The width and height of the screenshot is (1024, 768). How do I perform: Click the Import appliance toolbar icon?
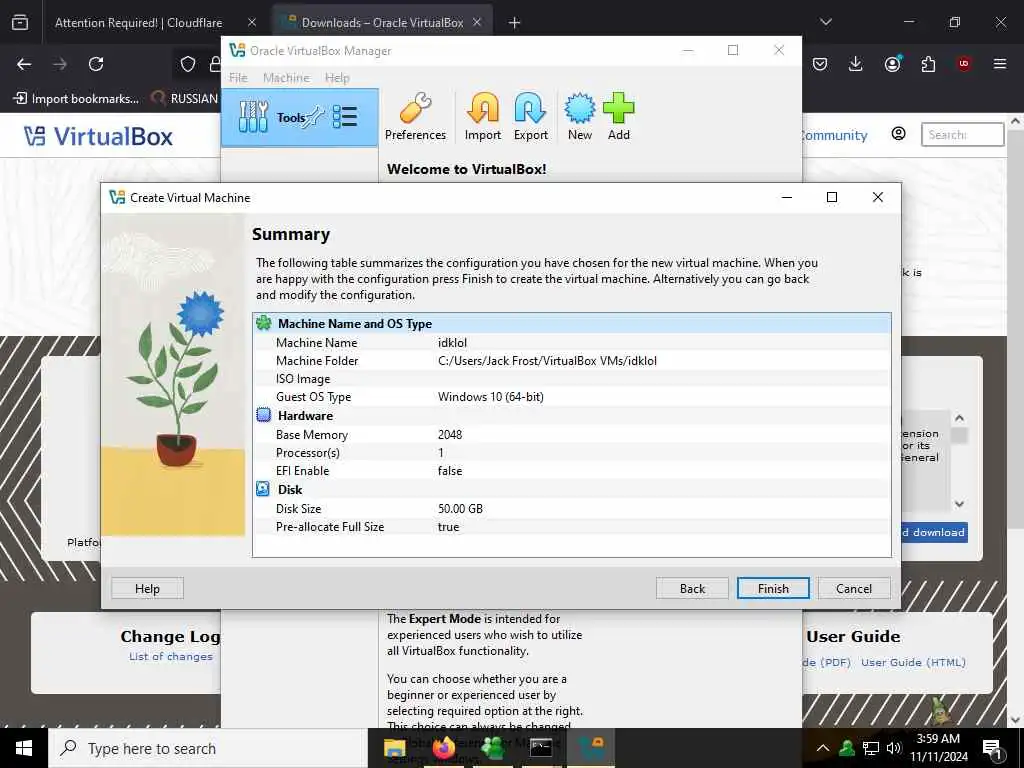(x=483, y=116)
